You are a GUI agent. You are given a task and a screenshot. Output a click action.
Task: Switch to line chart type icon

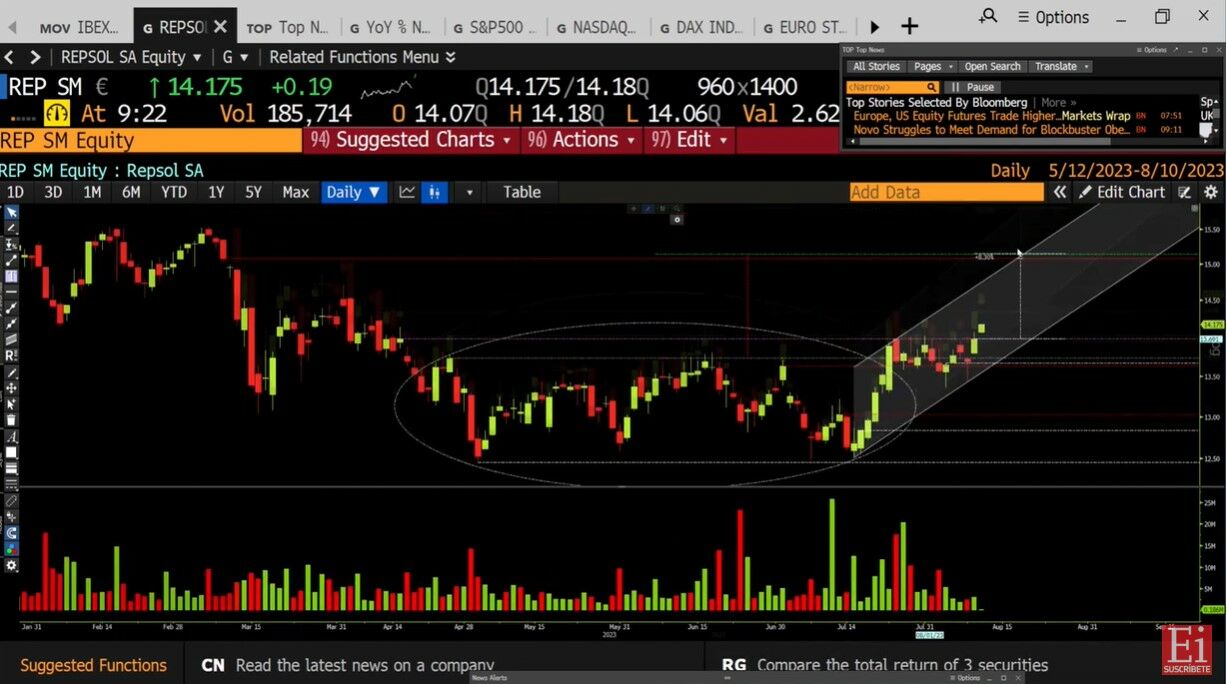[x=407, y=192]
